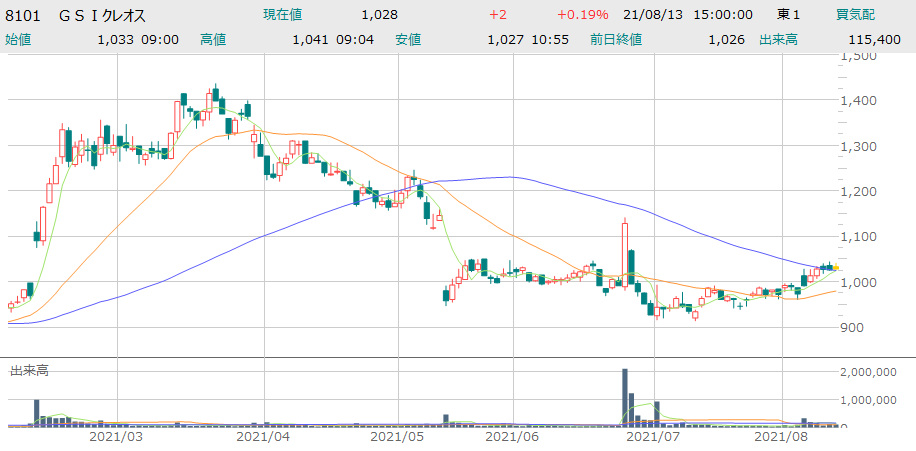The image size is (916, 451).
Task: Click the 高値 label
Action: pyautogui.click(x=212, y=39)
